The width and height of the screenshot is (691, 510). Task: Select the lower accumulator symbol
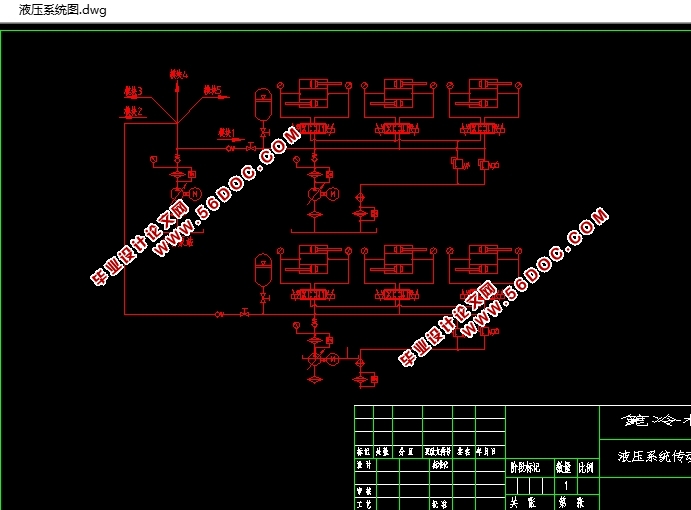click(x=264, y=267)
